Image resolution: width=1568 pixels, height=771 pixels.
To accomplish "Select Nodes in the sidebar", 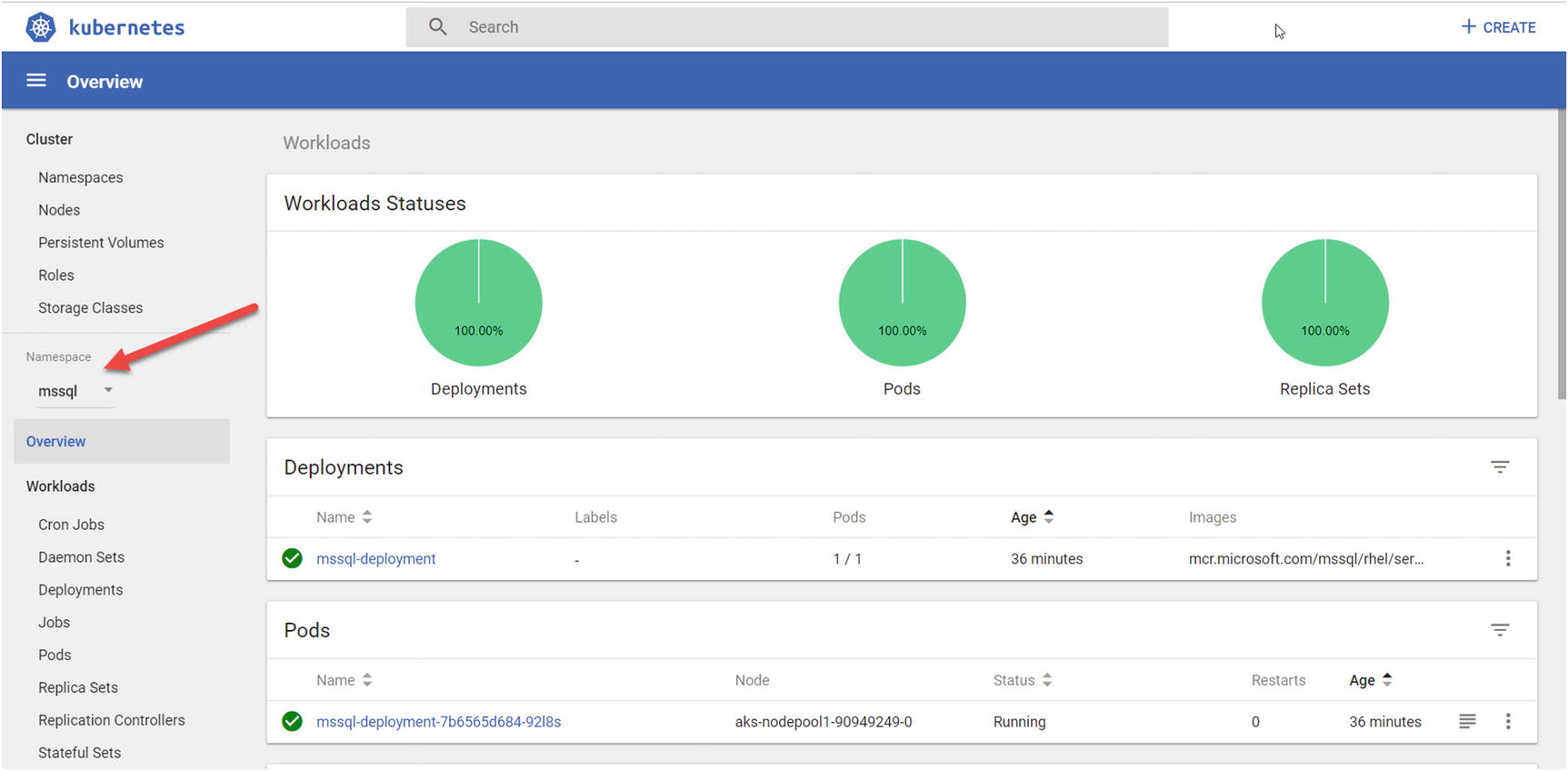I will click(x=59, y=210).
